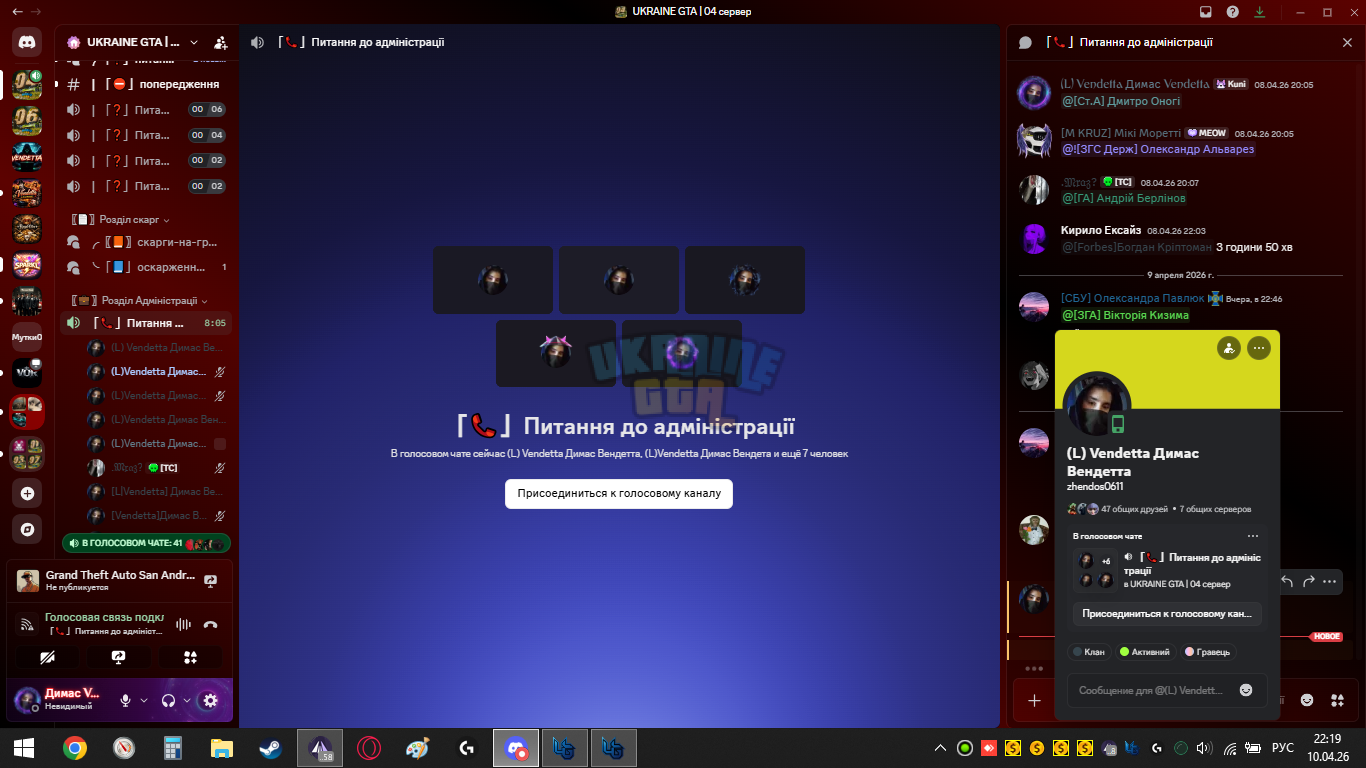Stream Grand Theft Auto San Andreas

[x=210, y=580]
